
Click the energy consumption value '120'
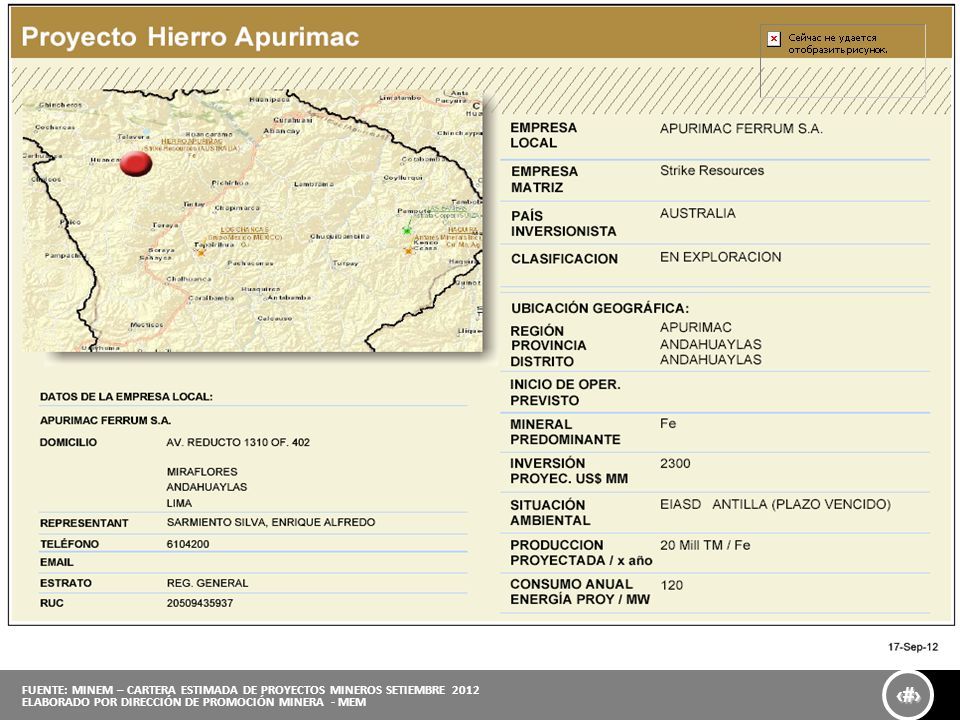pos(672,585)
